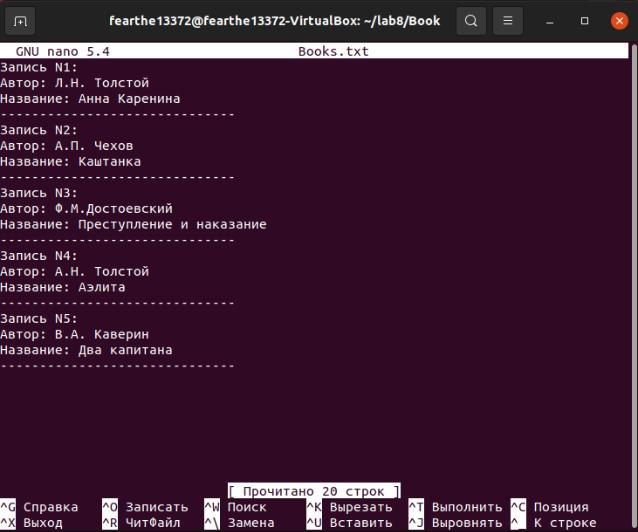Click the 'Прочитано 20 строк' status message
The width and height of the screenshot is (638, 532).
[314, 491]
